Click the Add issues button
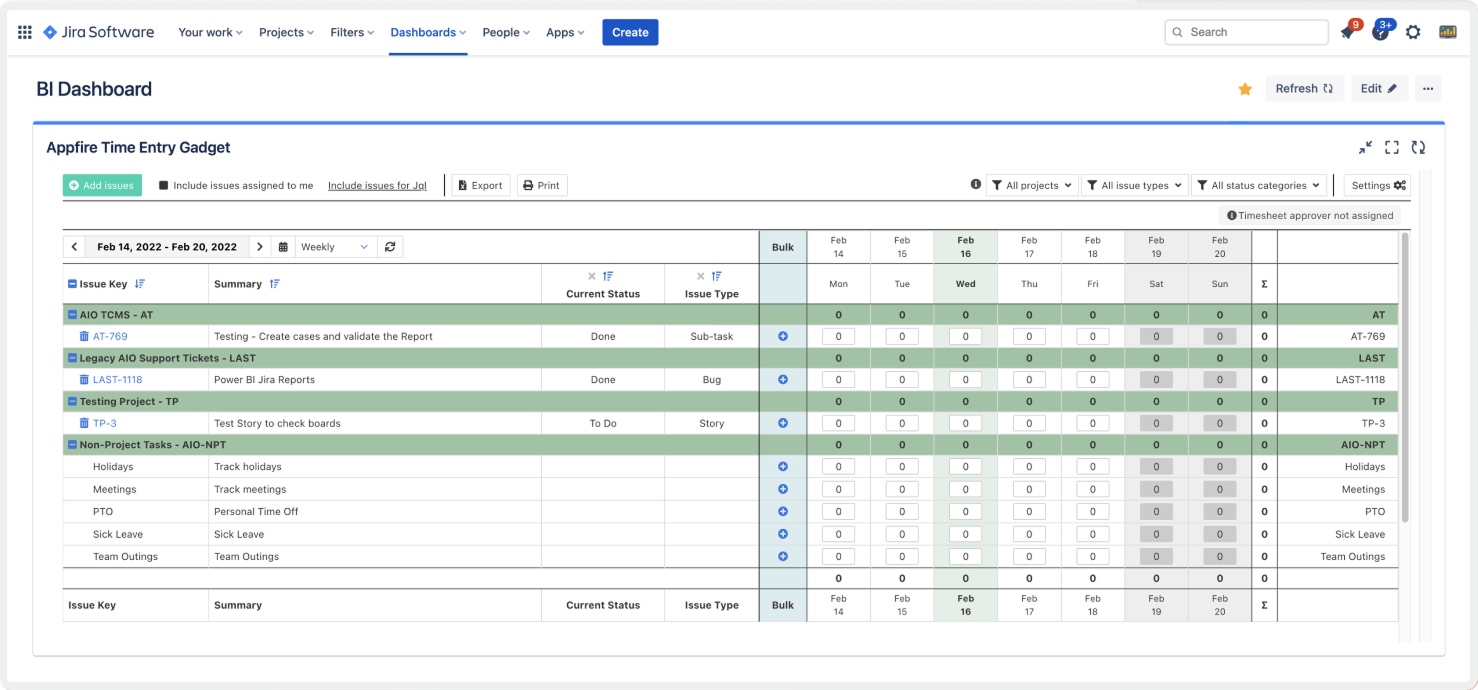Image resolution: width=1478 pixels, height=690 pixels. [x=102, y=185]
